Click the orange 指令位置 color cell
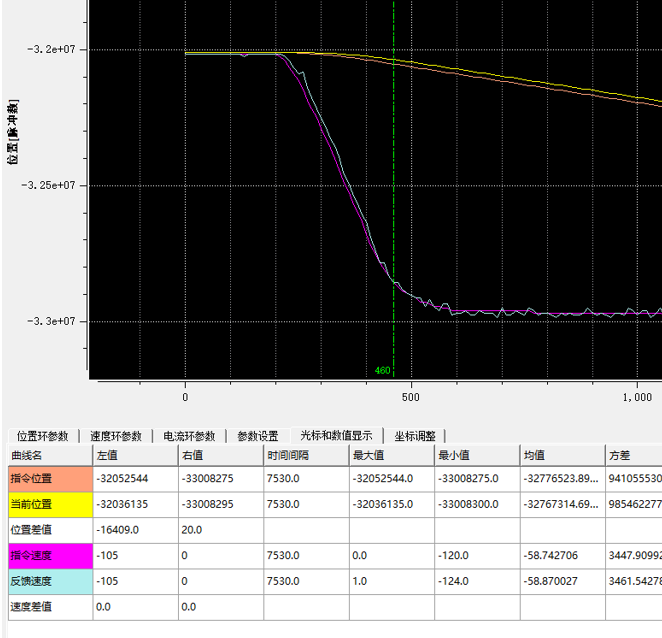The height and width of the screenshot is (638, 662). tap(50, 479)
